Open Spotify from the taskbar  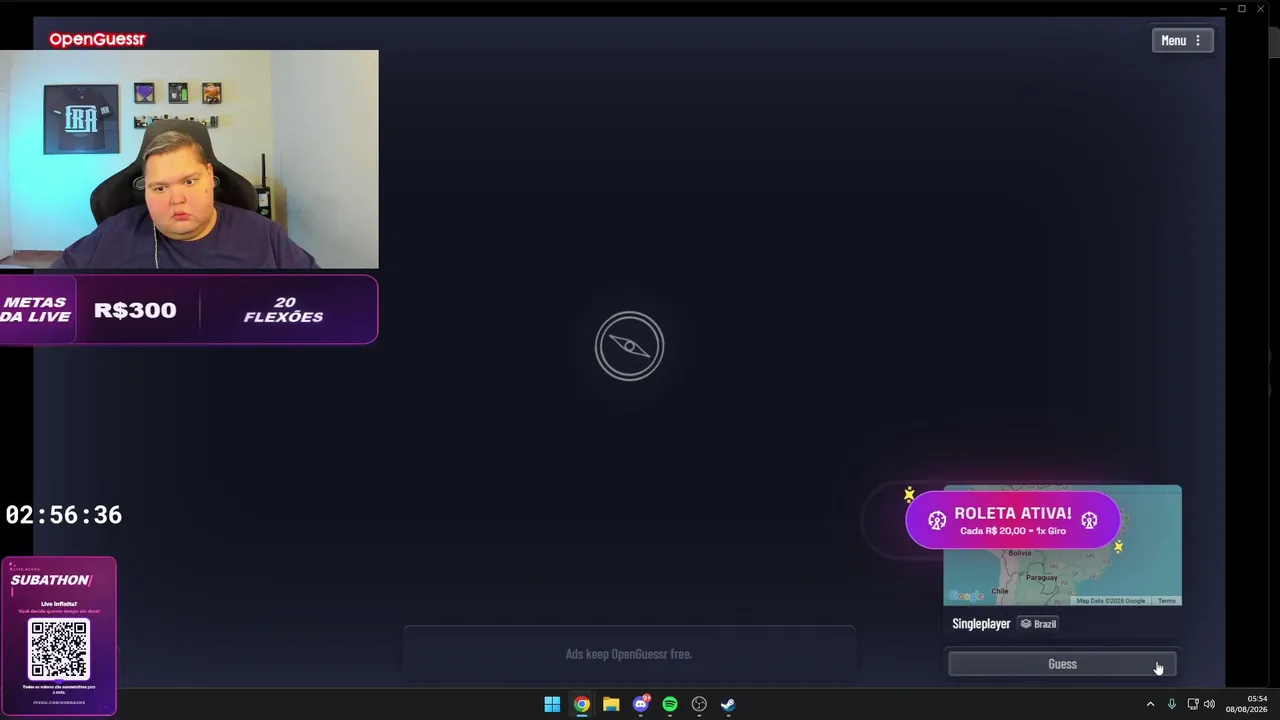click(x=670, y=704)
